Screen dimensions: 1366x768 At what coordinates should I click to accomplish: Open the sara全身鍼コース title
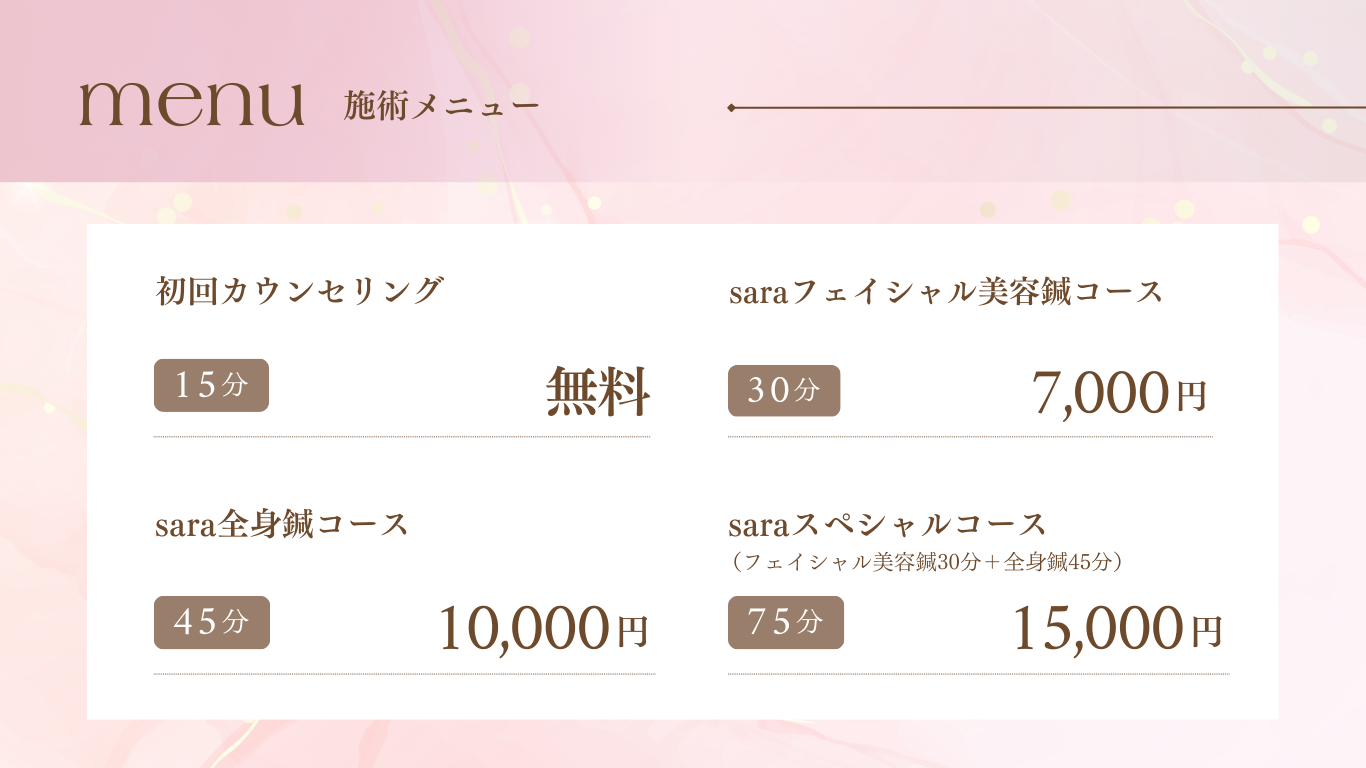click(282, 524)
